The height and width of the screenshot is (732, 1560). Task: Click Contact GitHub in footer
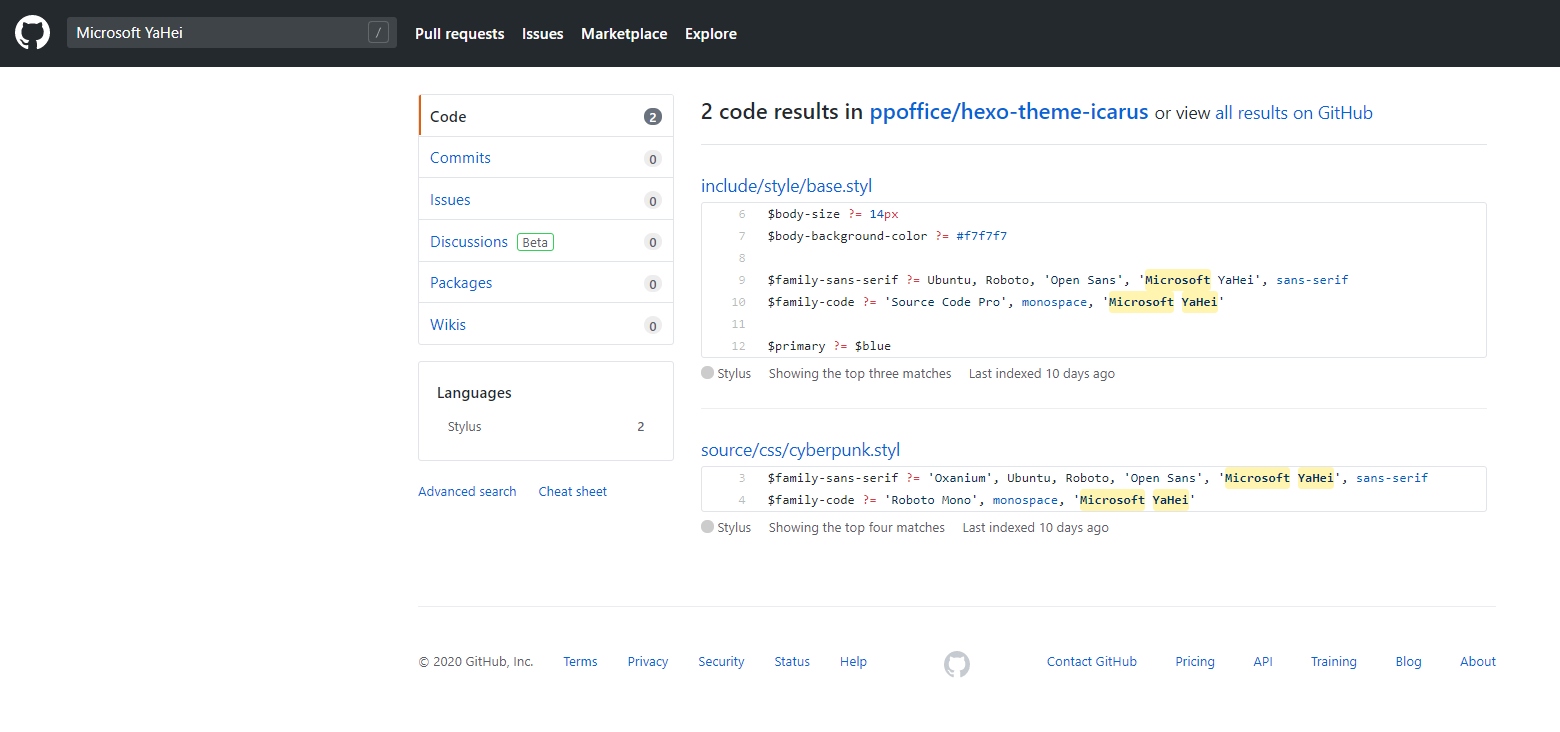pyautogui.click(x=1091, y=662)
